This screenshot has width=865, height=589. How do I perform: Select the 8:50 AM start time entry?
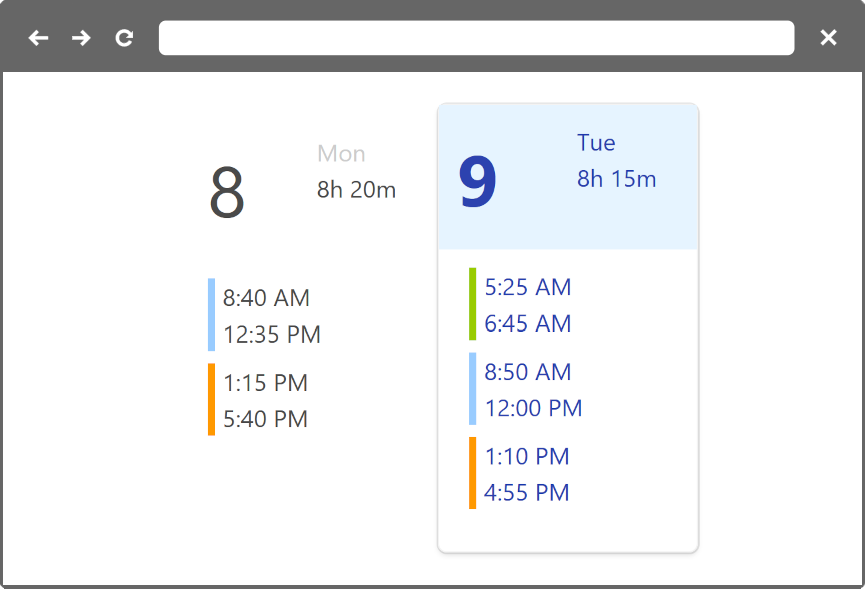pos(528,371)
